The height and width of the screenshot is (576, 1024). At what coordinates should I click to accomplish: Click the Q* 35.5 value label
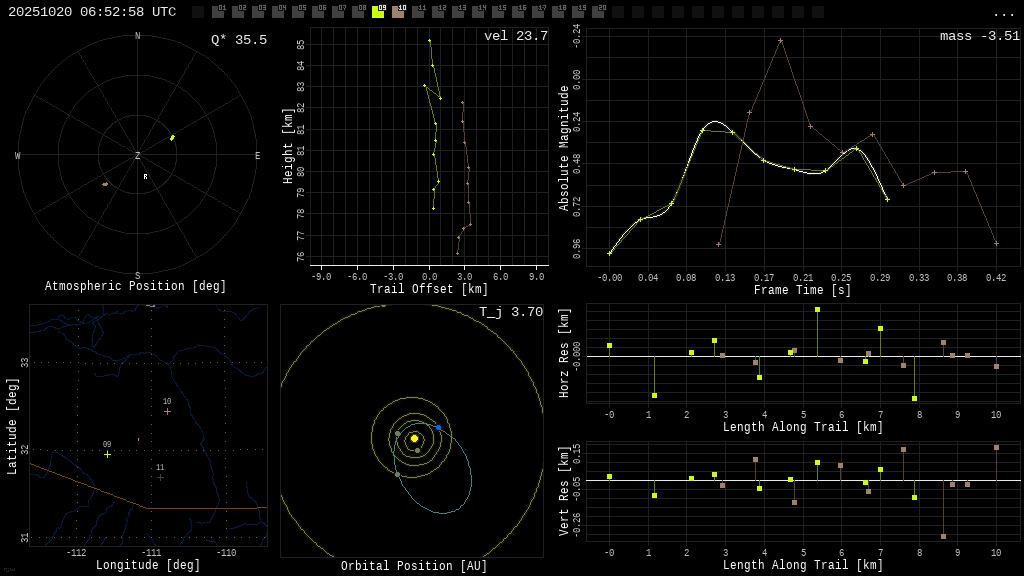[x=239, y=40]
